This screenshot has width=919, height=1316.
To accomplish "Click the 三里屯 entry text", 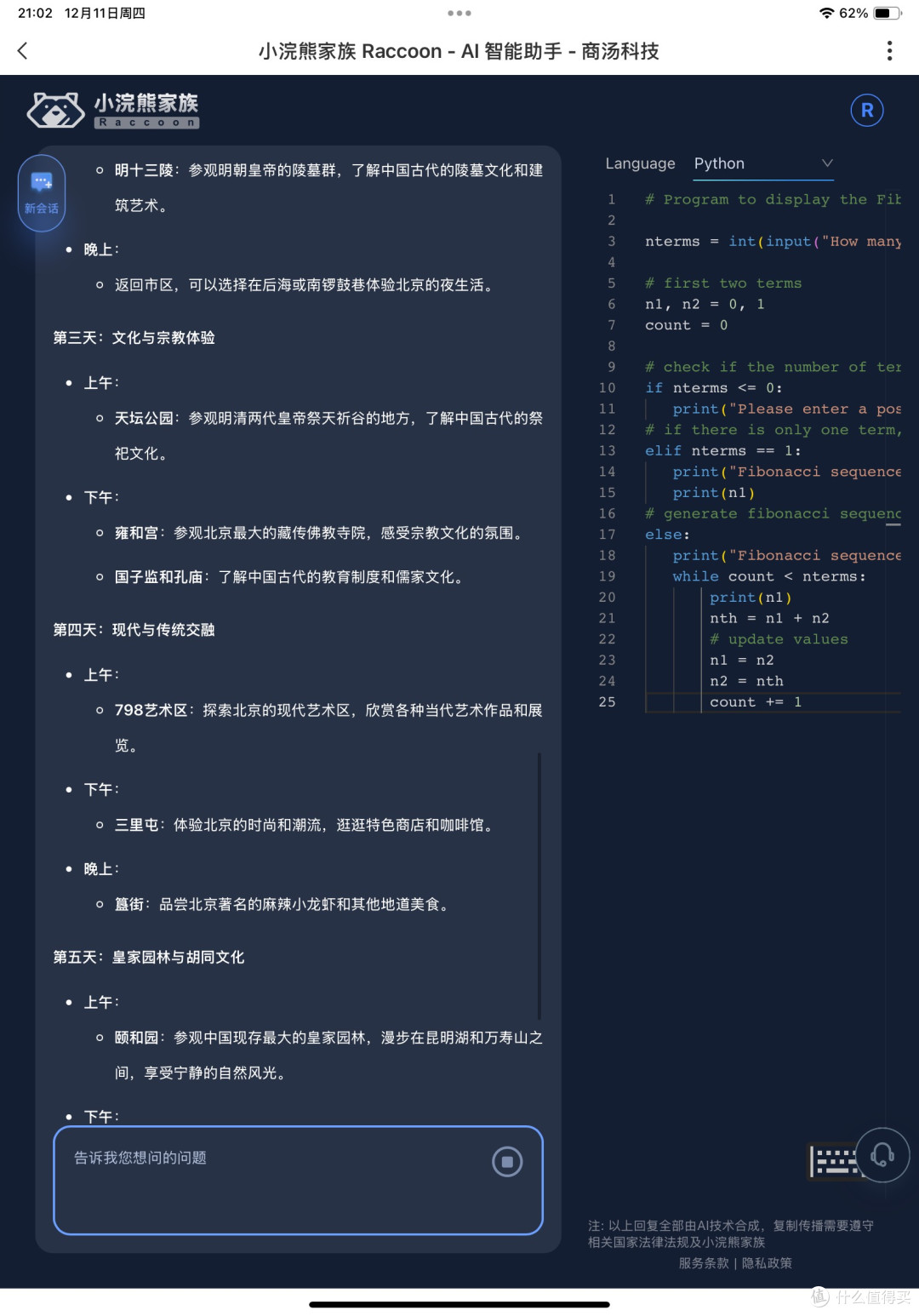I will [x=305, y=825].
